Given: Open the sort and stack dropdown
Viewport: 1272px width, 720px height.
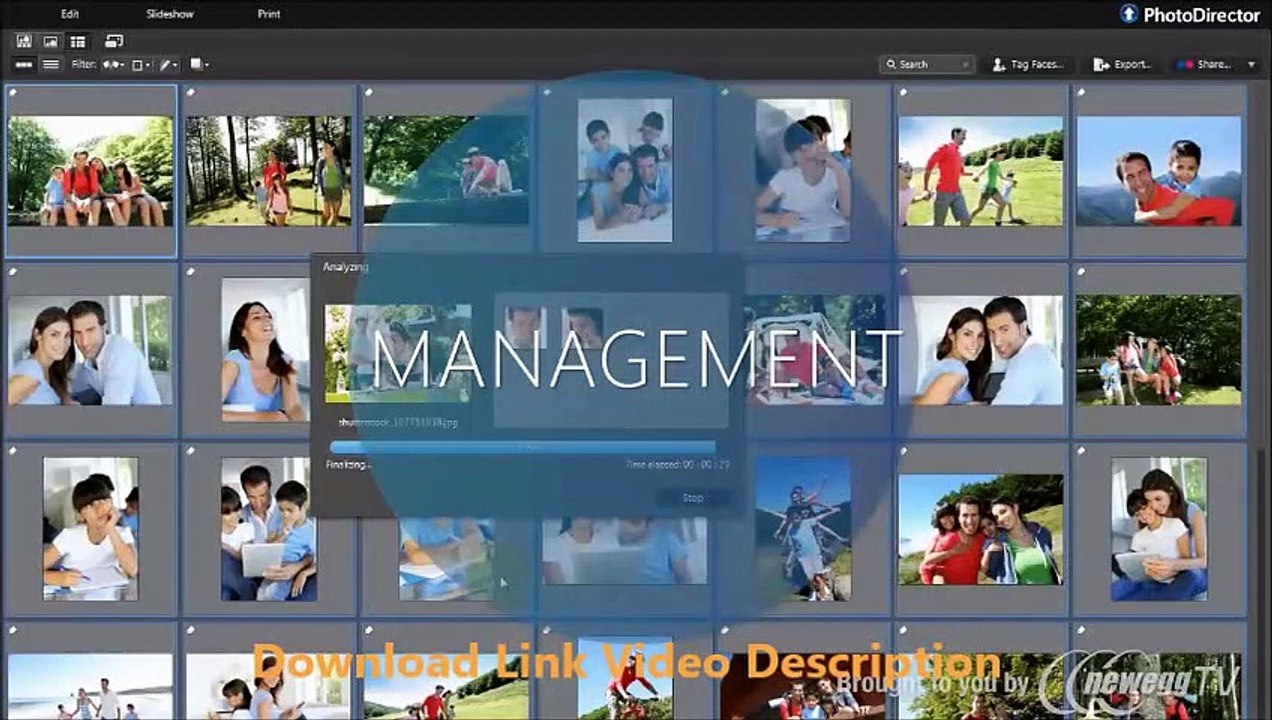Looking at the screenshot, I should point(199,64).
